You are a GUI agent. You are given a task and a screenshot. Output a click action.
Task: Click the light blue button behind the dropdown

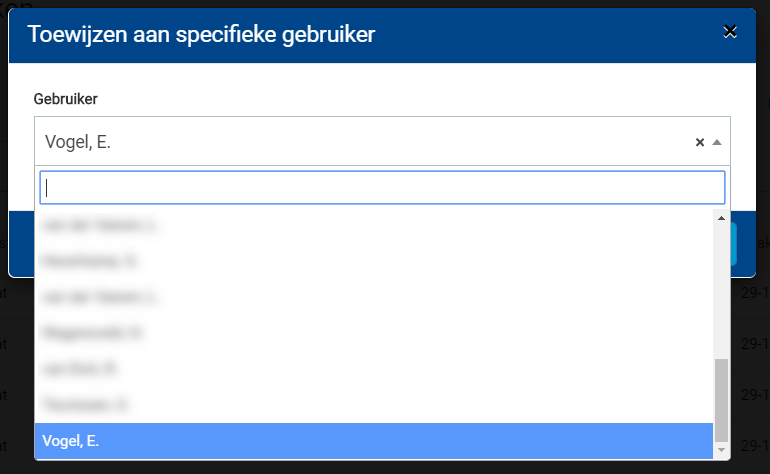click(x=735, y=245)
